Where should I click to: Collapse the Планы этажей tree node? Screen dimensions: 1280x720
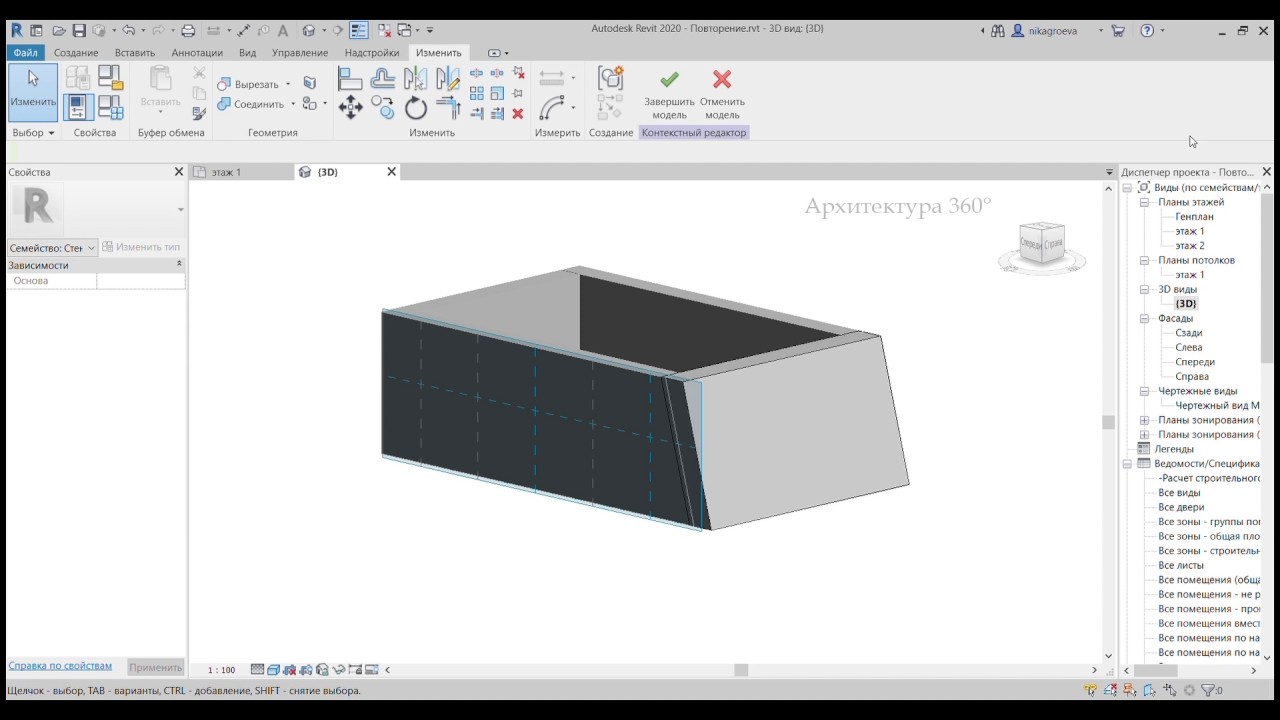(1145, 202)
